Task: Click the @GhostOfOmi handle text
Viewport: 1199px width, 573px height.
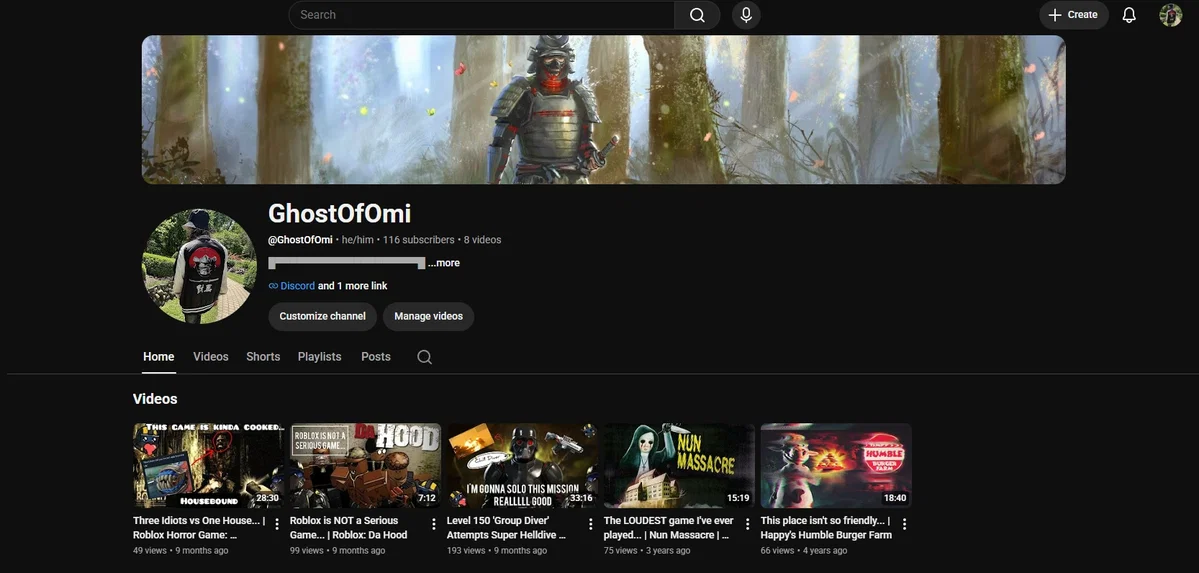Action: (300, 240)
